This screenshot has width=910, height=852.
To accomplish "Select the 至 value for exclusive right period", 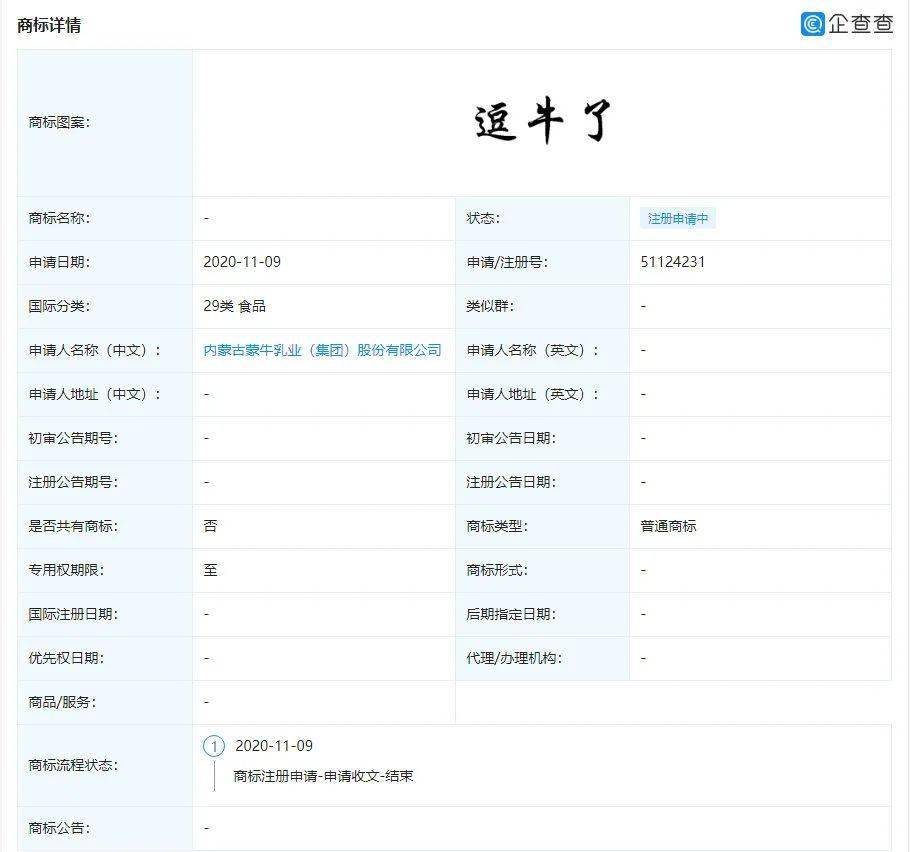I will tap(210, 571).
